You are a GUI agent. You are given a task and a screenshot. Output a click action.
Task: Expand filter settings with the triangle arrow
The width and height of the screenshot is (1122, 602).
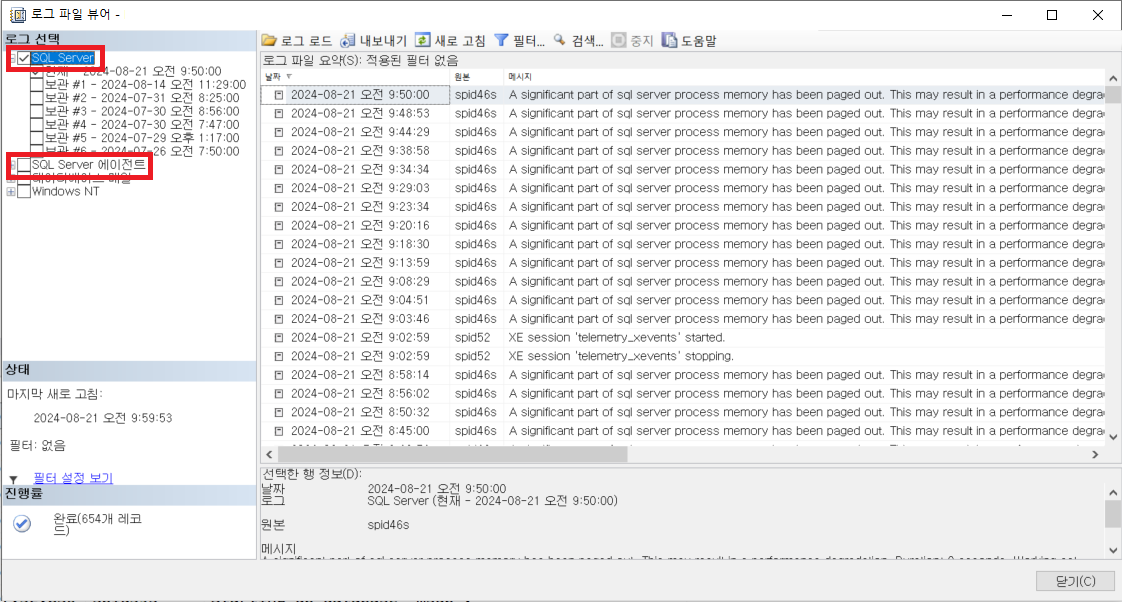point(13,479)
